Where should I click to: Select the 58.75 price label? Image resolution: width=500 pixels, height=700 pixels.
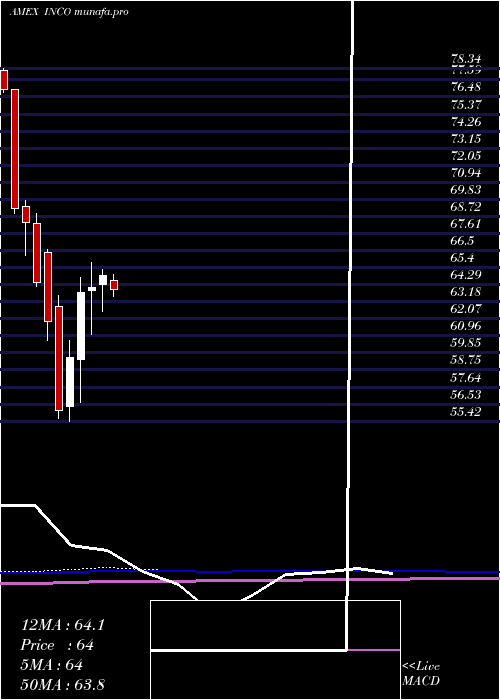[x=466, y=360]
